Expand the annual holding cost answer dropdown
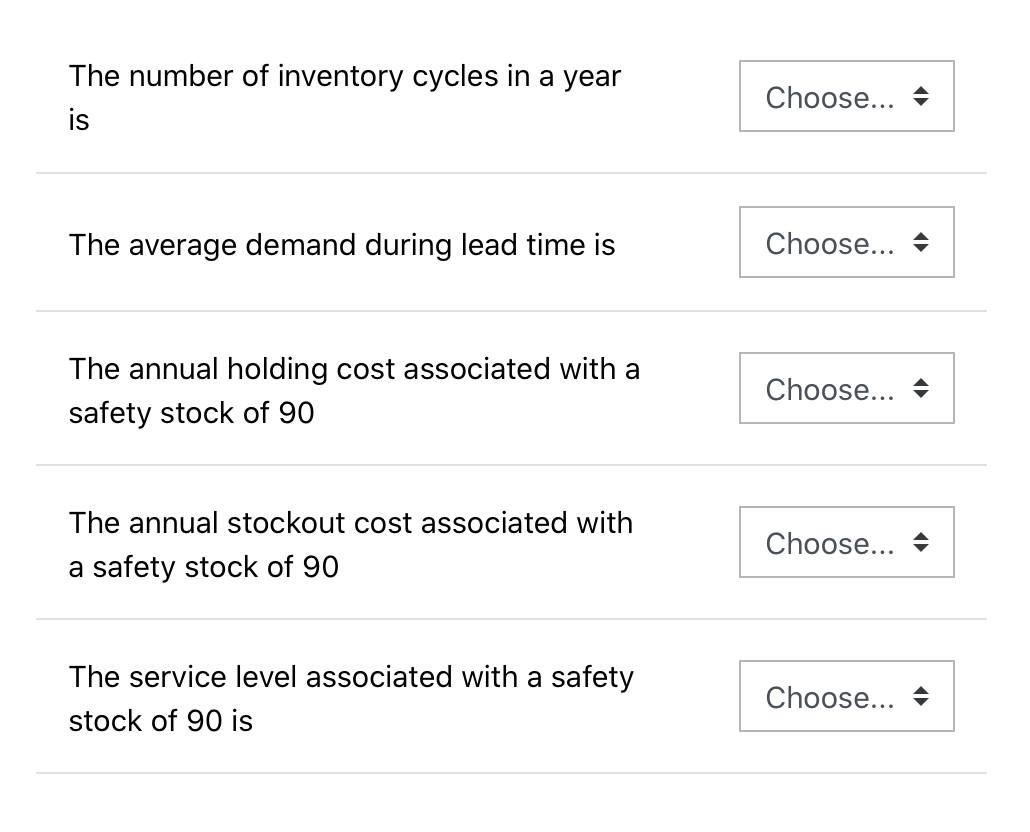This screenshot has width=1030, height=832. click(x=846, y=389)
